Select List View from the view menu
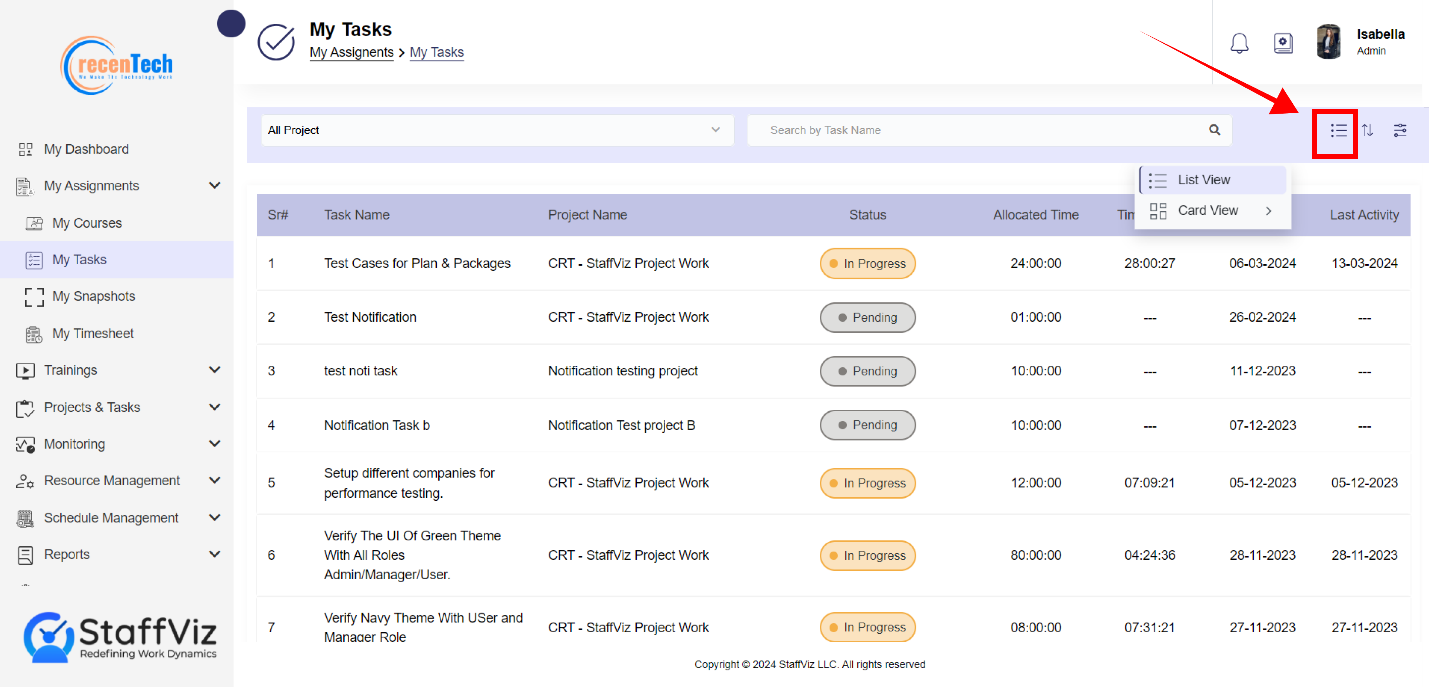The height and width of the screenshot is (687, 1429). 1212,180
